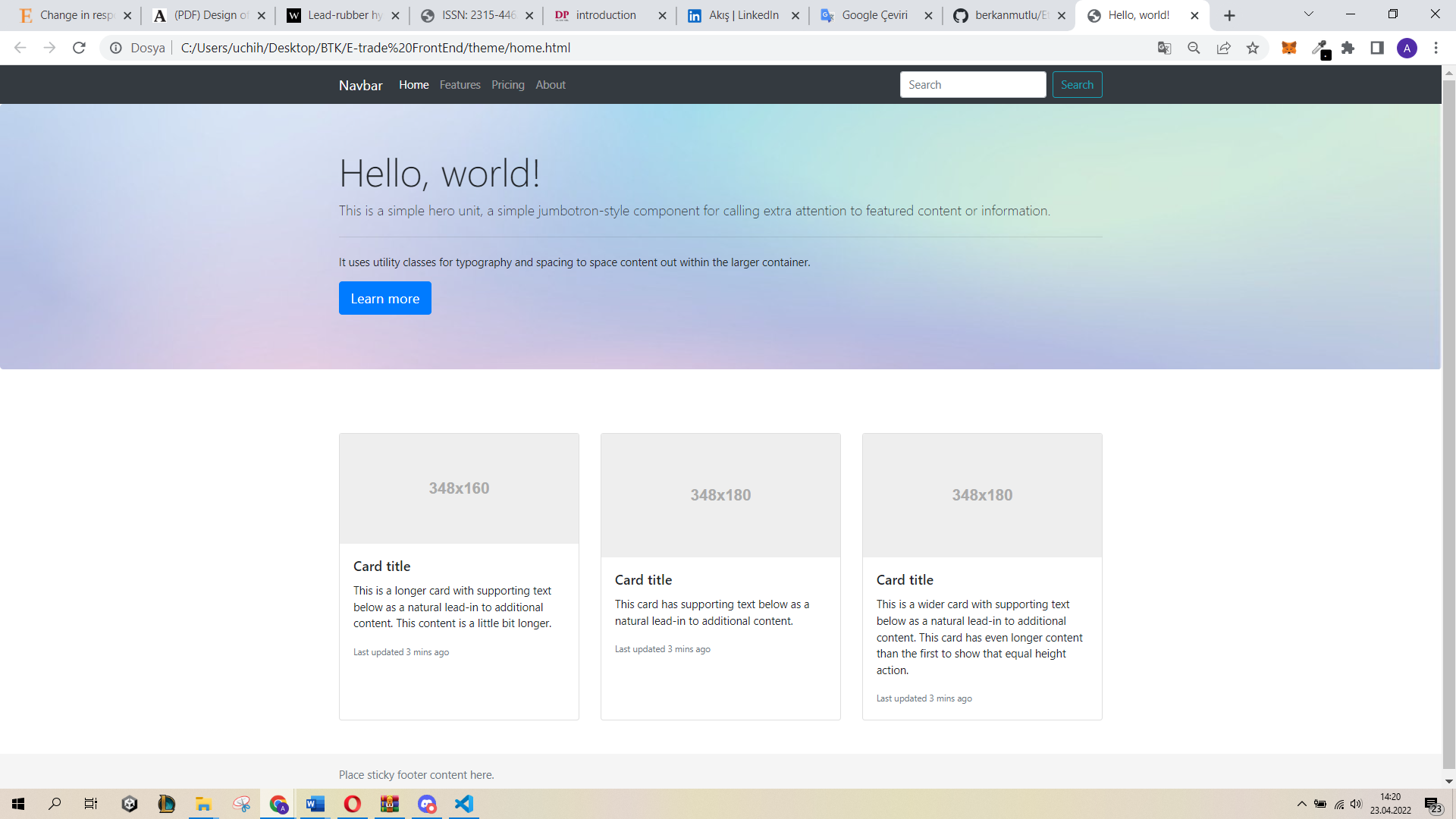The image size is (1456, 819).
Task: Open the Google Translate page icon
Action: tap(1164, 48)
